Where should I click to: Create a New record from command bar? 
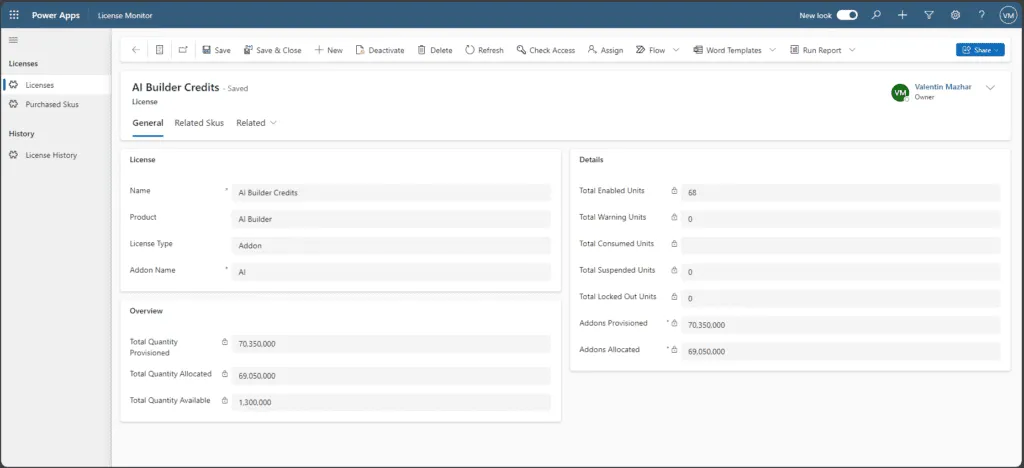point(328,50)
